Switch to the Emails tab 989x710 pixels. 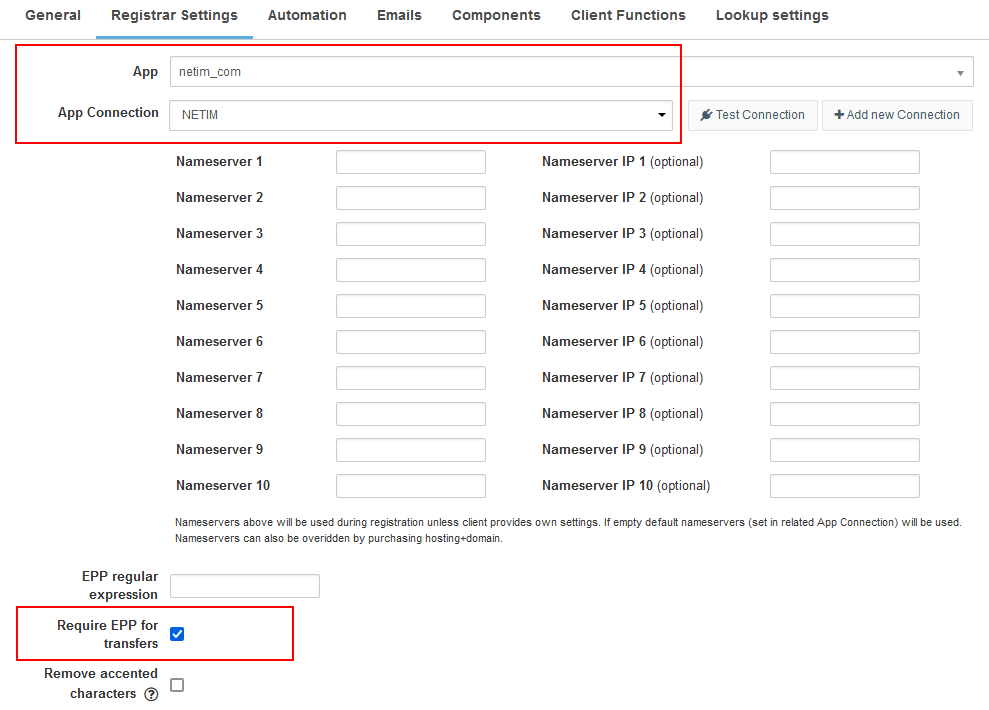pyautogui.click(x=398, y=15)
